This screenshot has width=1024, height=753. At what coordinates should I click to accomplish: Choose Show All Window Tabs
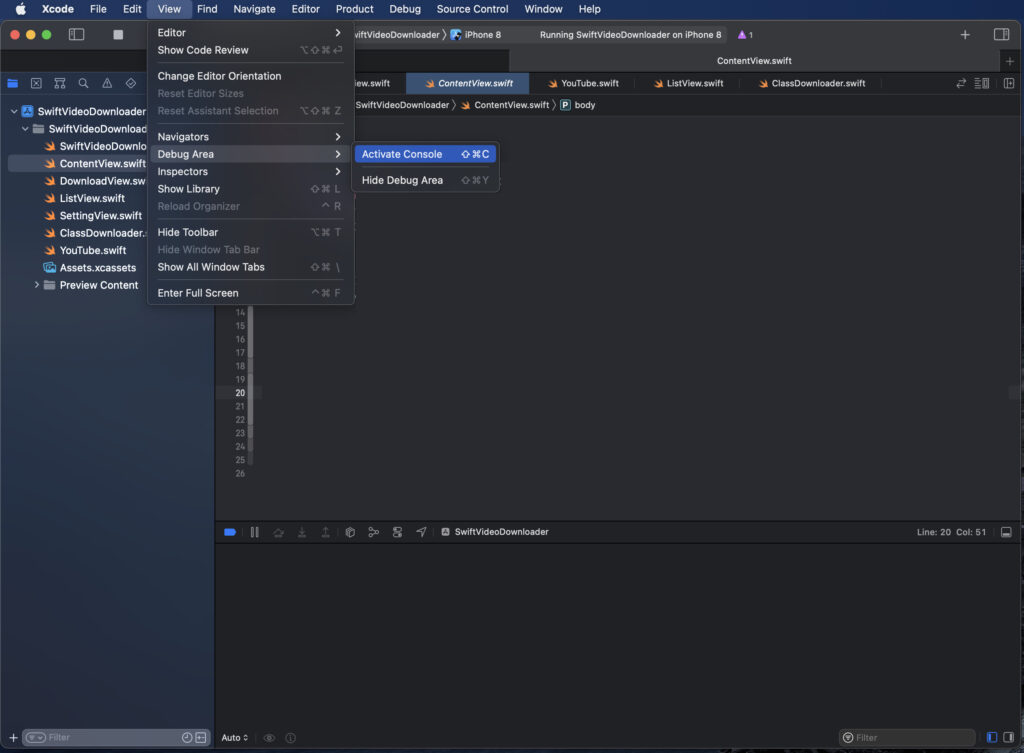[x=249, y=267]
